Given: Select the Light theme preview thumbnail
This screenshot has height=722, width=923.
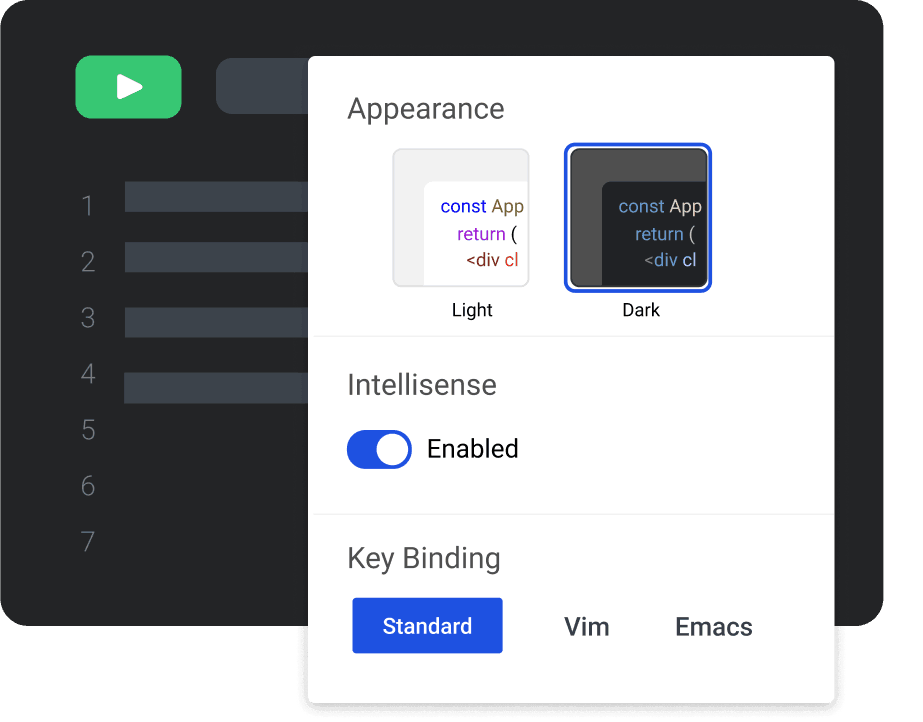Looking at the screenshot, I should 461,218.
